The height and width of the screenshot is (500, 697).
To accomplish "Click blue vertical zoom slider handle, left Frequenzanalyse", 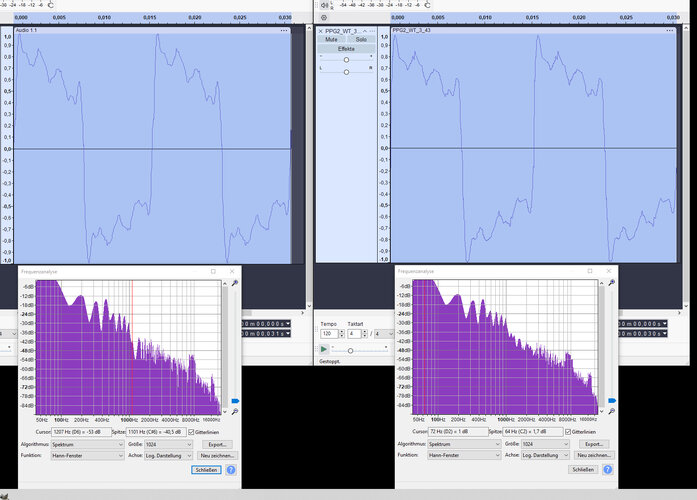I will click(235, 401).
